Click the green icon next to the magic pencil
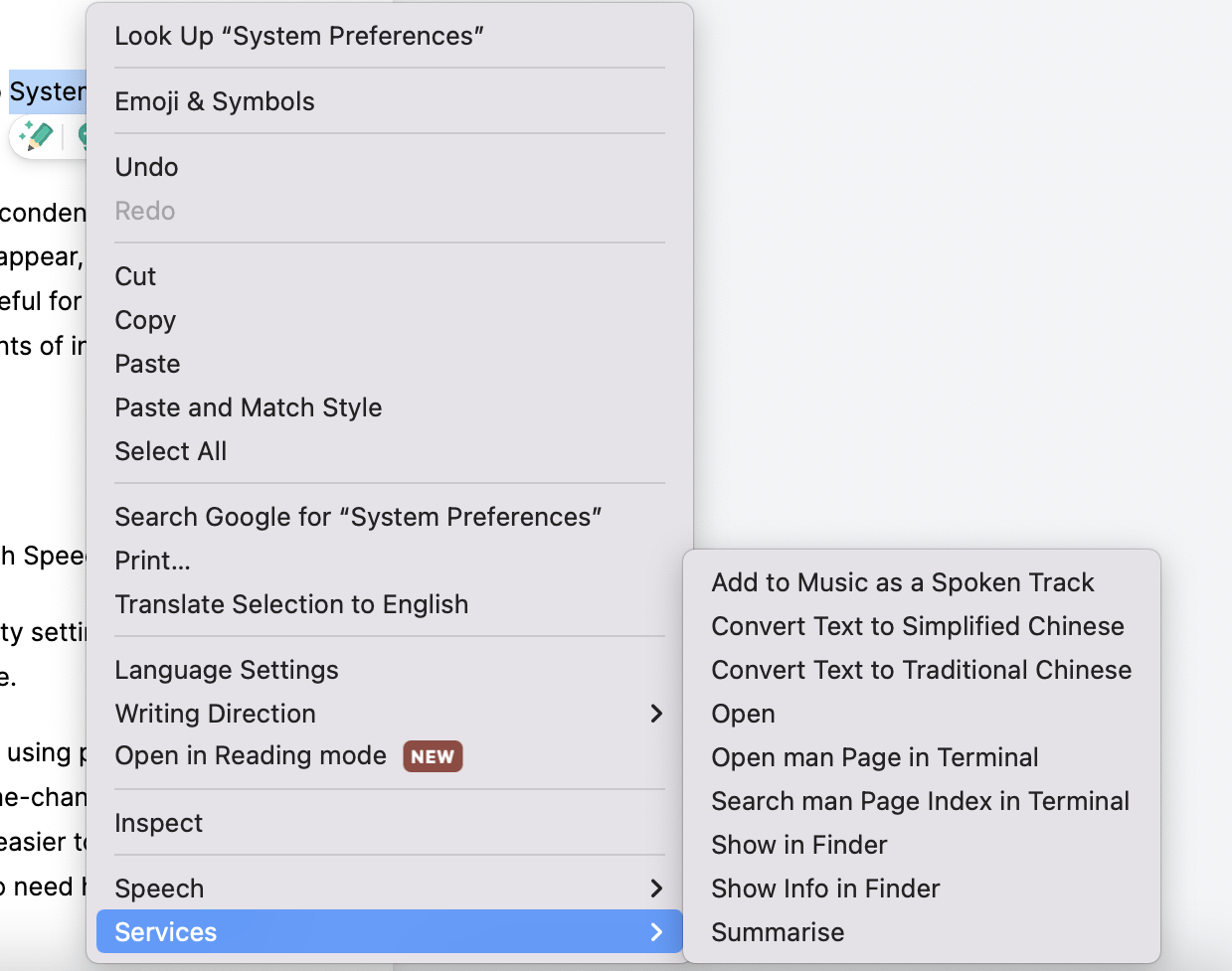 [x=82, y=135]
